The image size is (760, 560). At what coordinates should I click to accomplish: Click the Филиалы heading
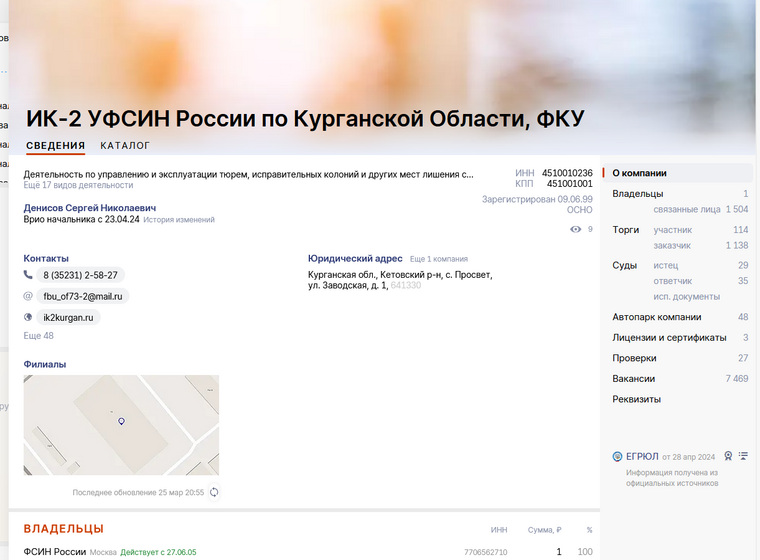[x=45, y=364]
